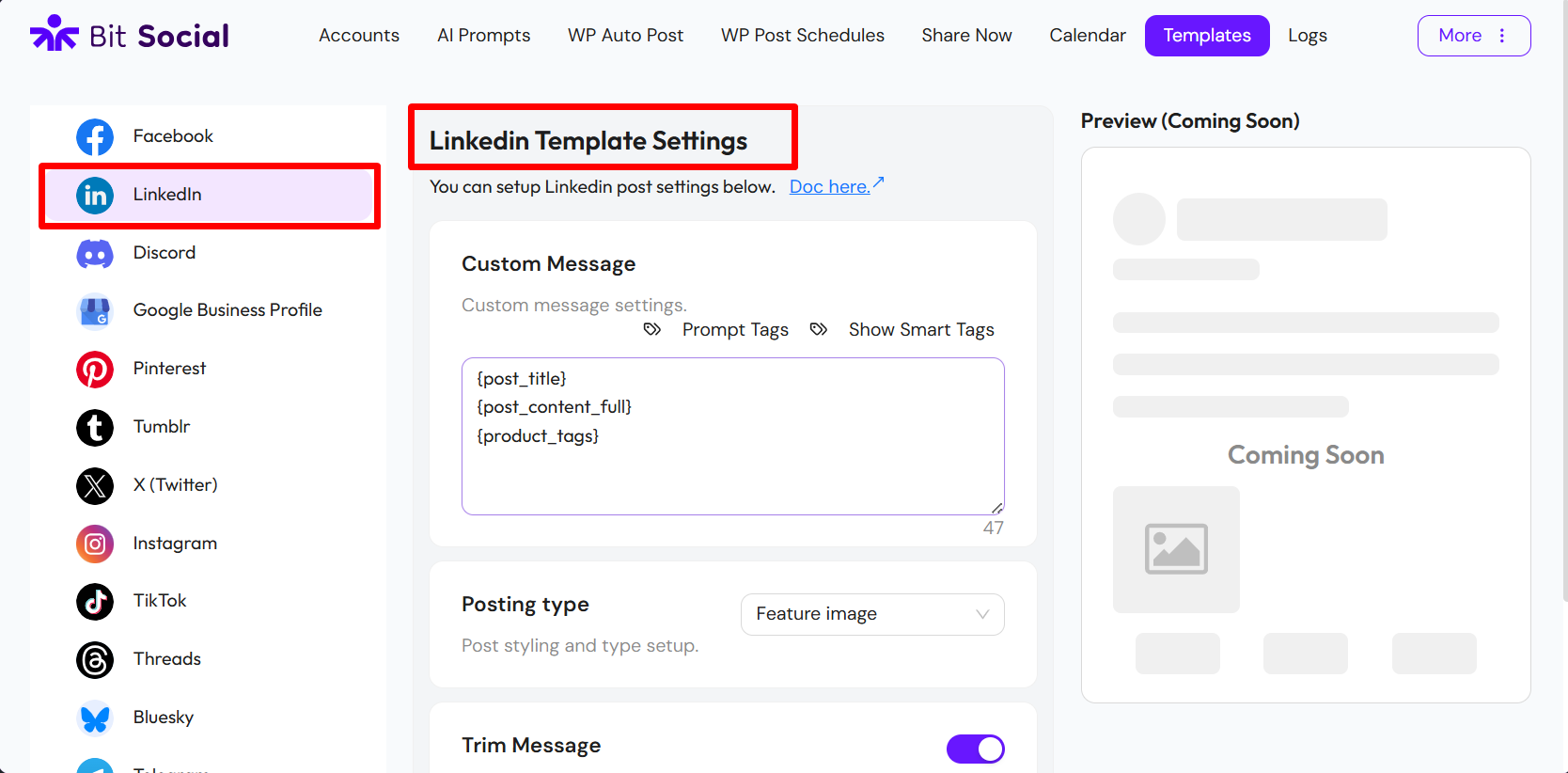Select the TikTok label in sidebar
The width and height of the screenshot is (1568, 773).
pyautogui.click(x=160, y=601)
